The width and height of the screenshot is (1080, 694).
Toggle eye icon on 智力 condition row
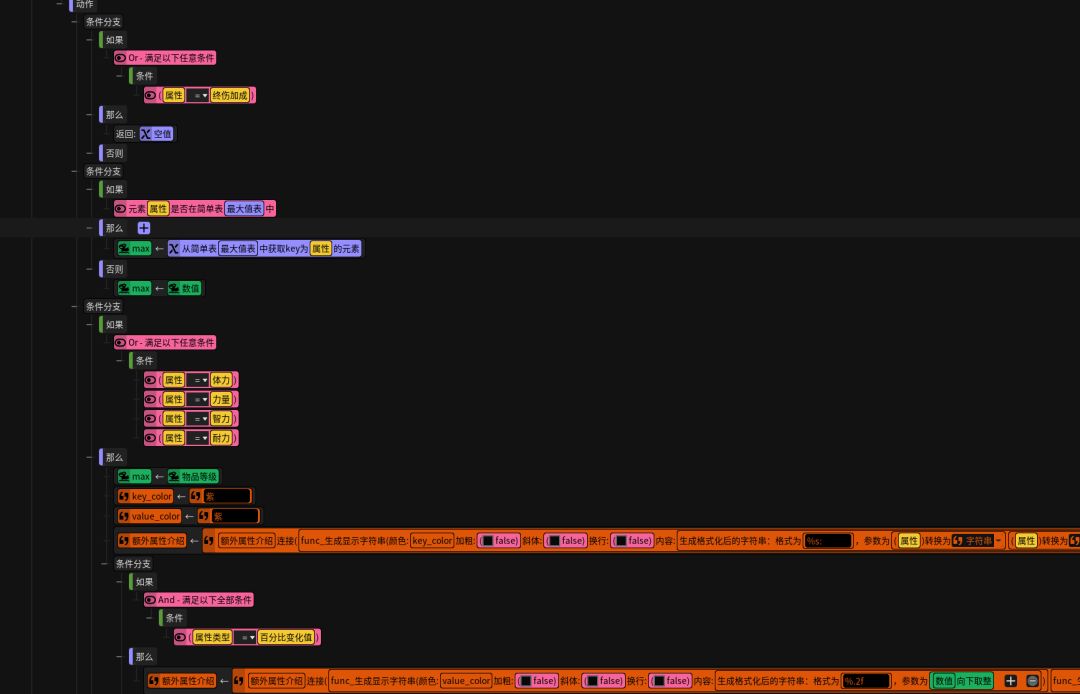click(150, 419)
